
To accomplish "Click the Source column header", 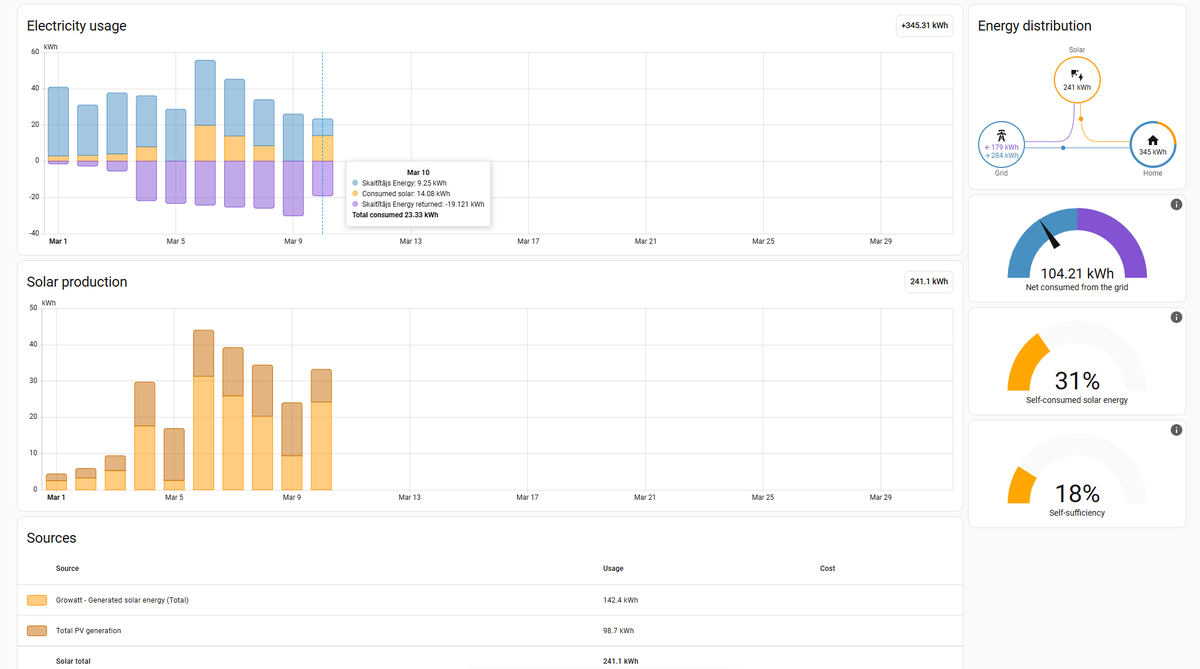I will 67,568.
